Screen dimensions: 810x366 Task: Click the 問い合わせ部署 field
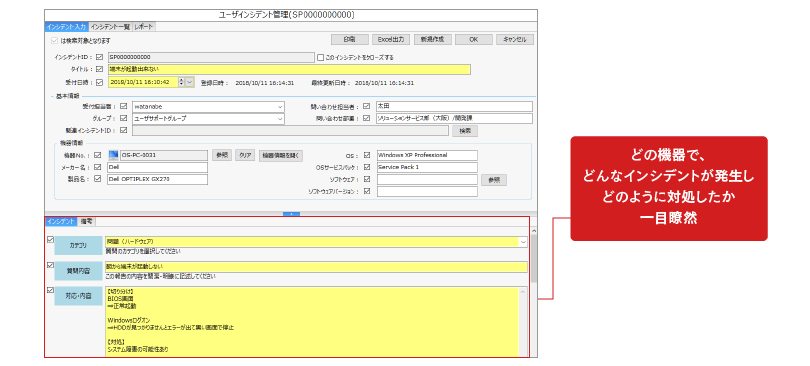pos(454,118)
